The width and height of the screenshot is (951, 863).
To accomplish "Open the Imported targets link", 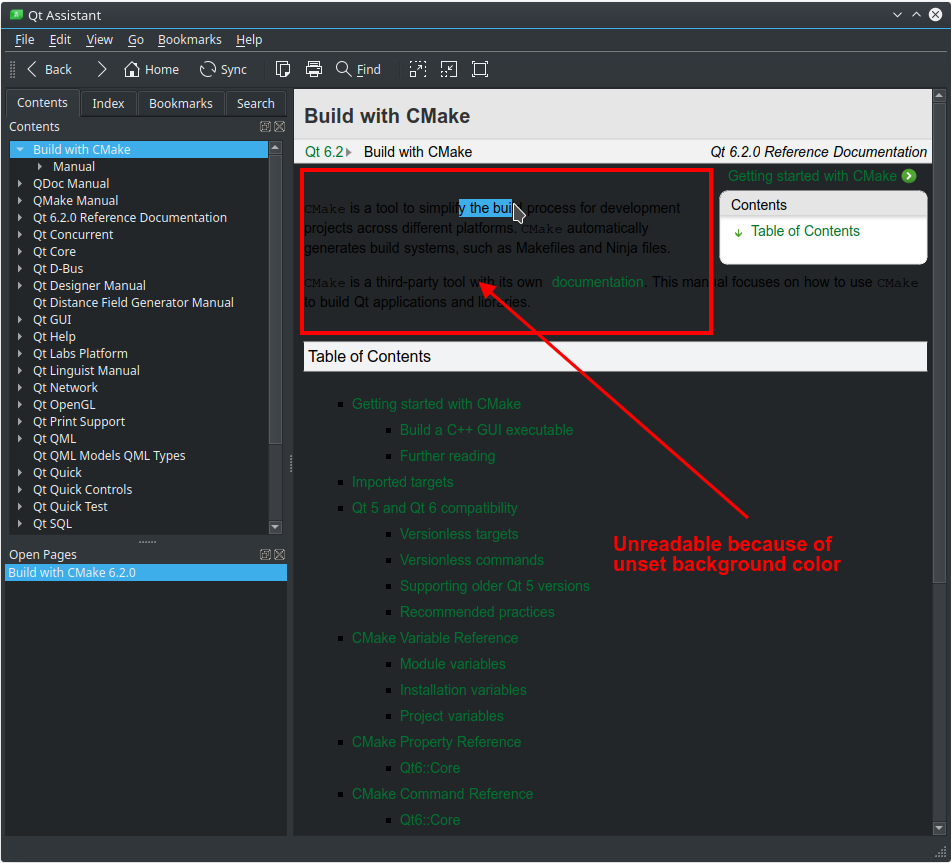I will 402,482.
